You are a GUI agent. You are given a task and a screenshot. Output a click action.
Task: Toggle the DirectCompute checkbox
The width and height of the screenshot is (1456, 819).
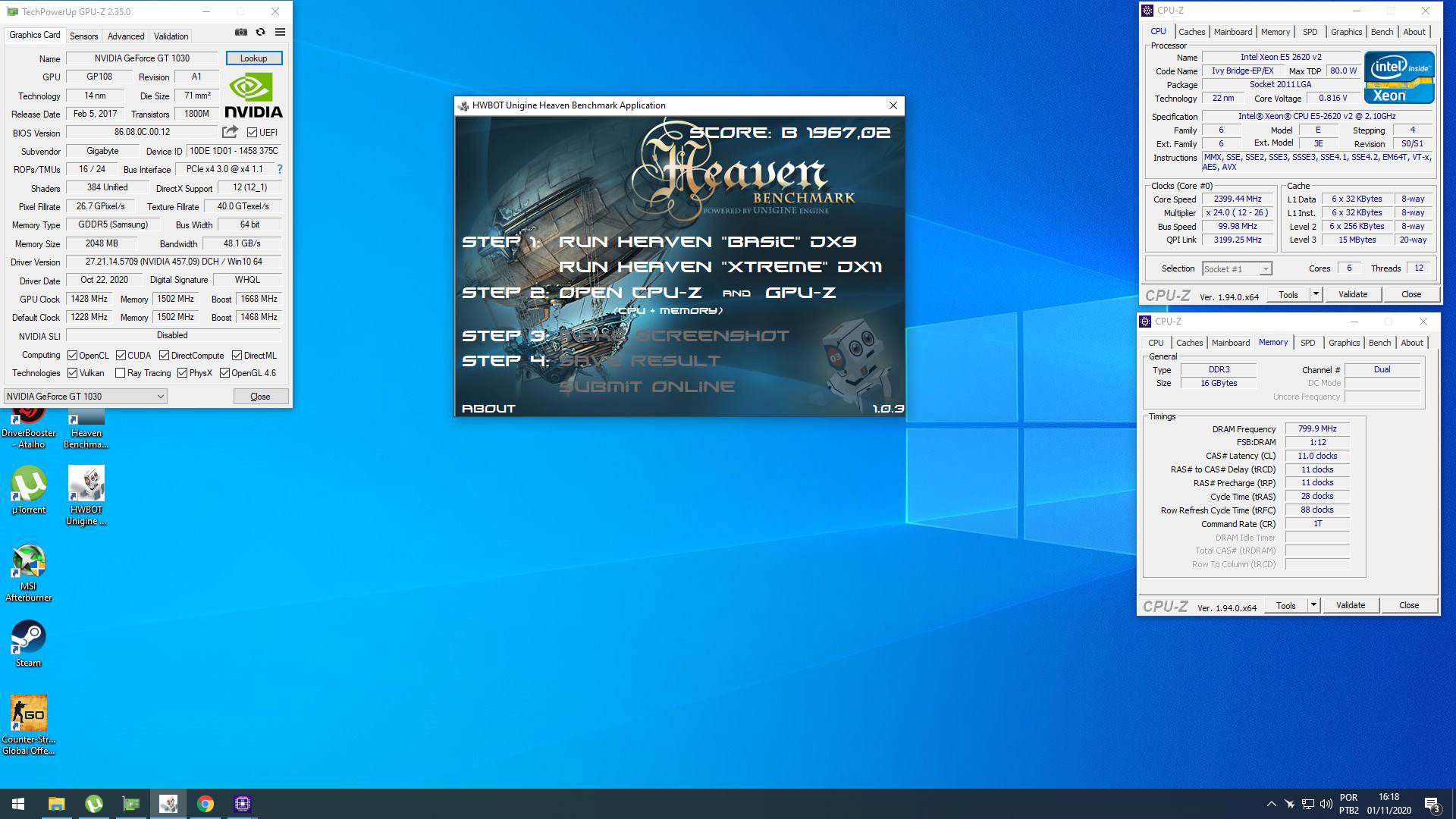click(164, 356)
